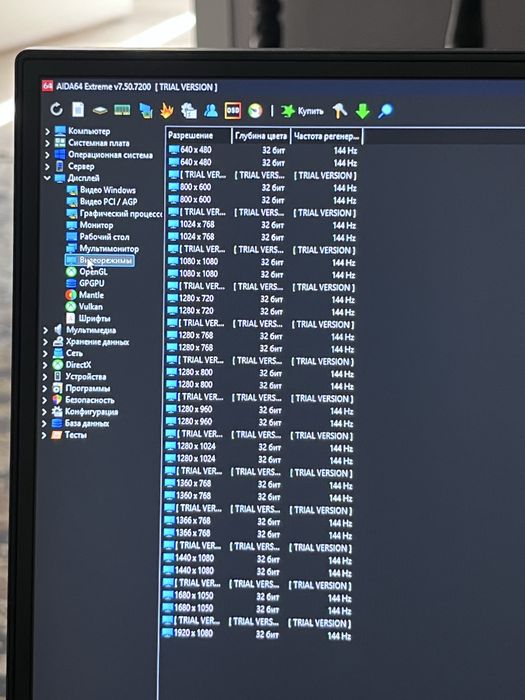Expand the Сеть tree node
This screenshot has height=700, width=525.
click(x=45, y=354)
